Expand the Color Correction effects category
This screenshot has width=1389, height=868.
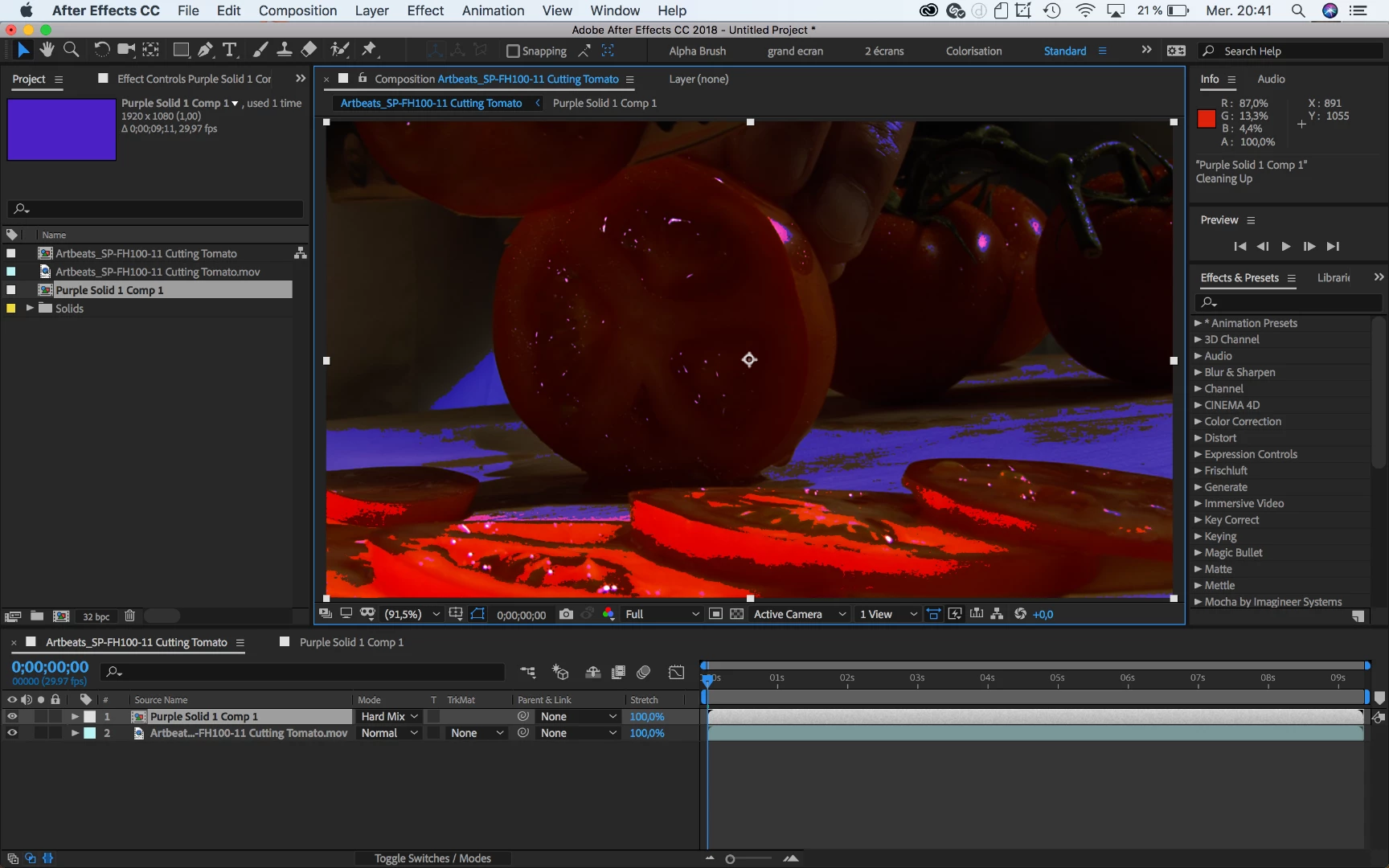pos(1198,421)
